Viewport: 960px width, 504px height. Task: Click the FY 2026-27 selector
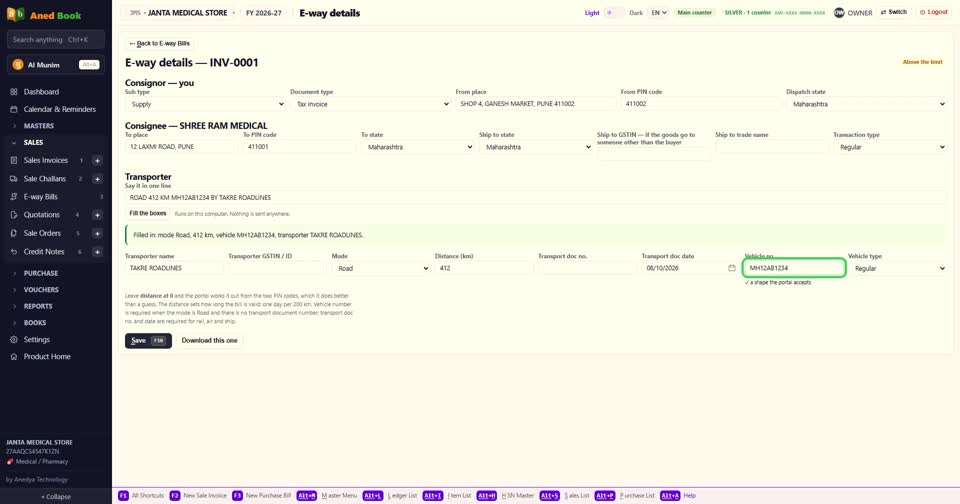click(x=264, y=13)
